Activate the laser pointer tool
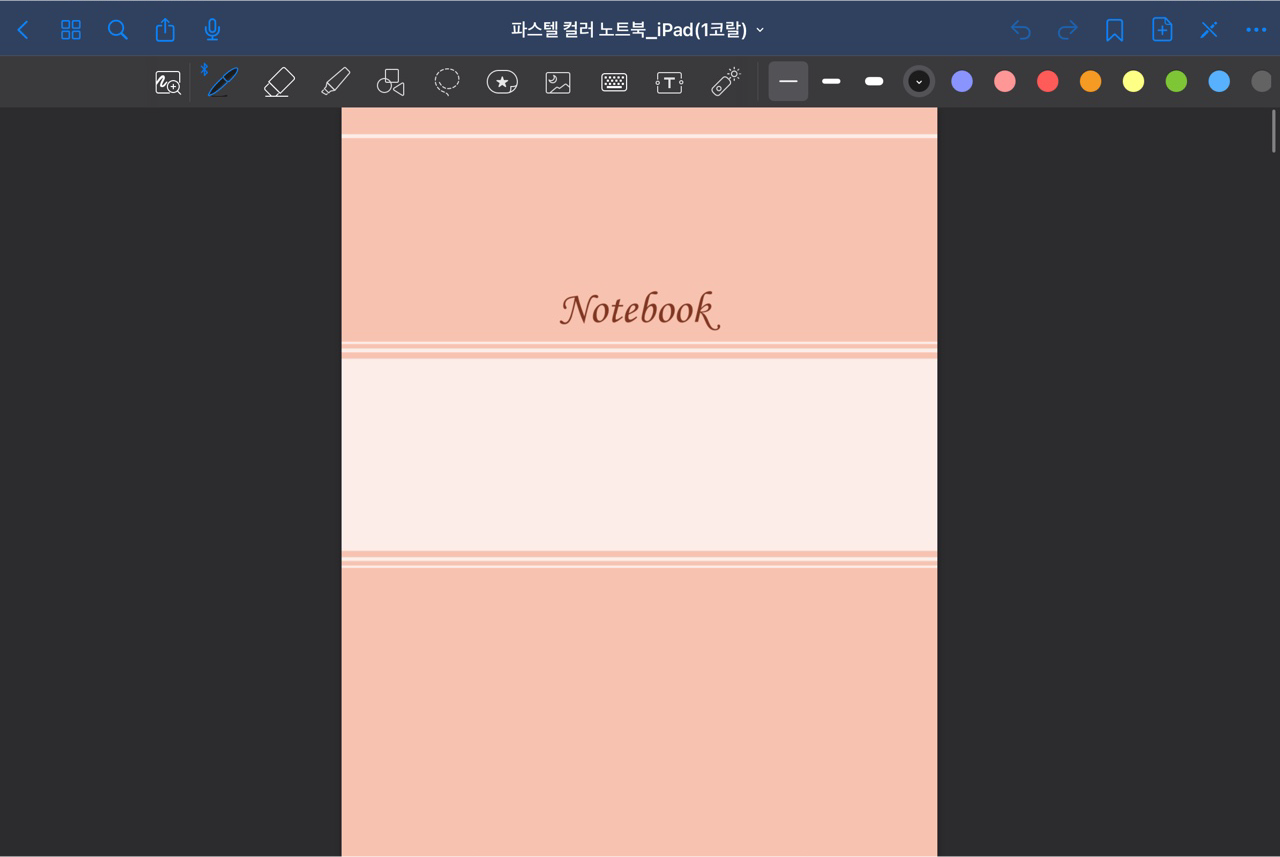 tap(725, 81)
